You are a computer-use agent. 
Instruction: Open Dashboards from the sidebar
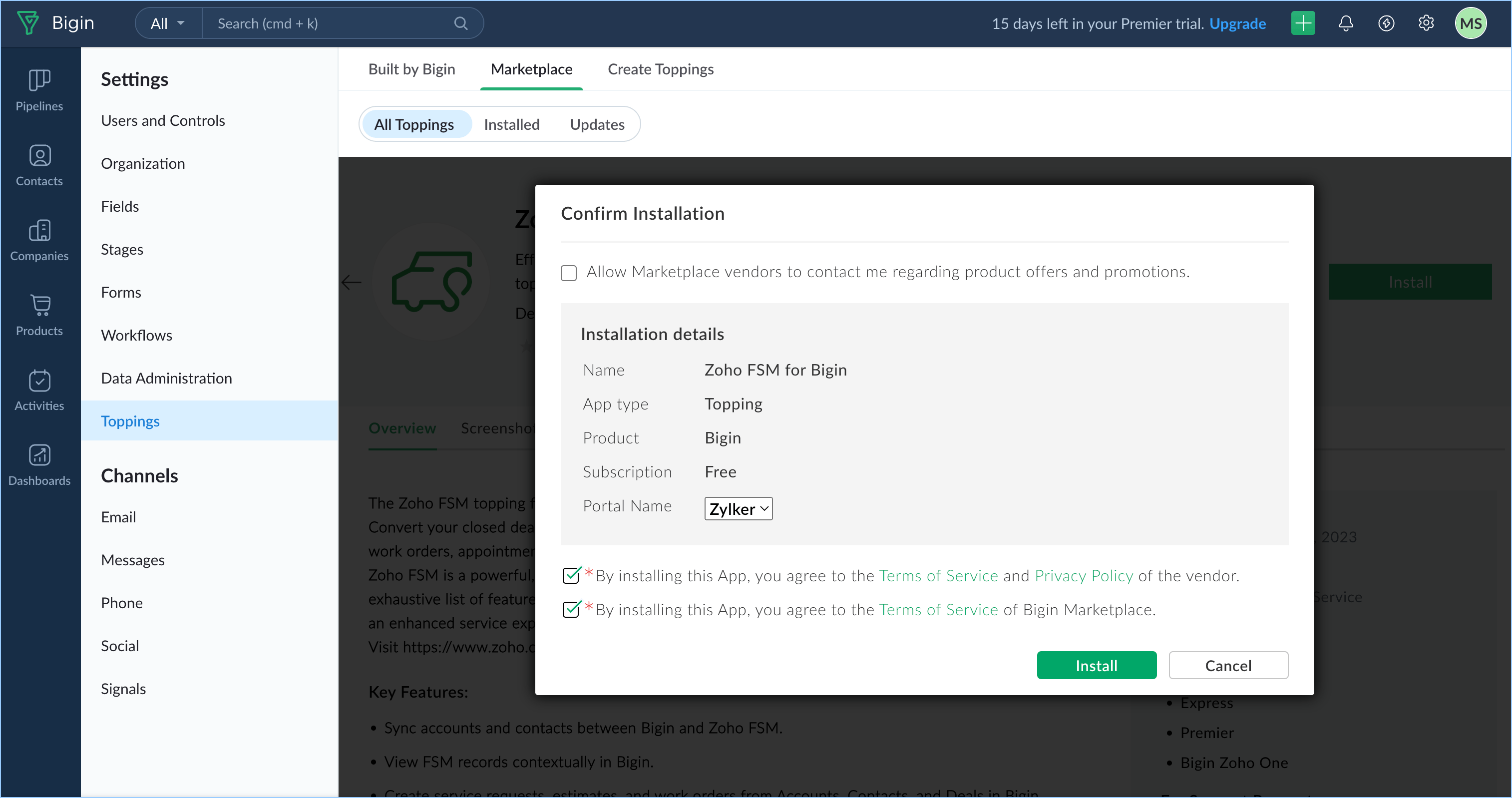[x=39, y=464]
